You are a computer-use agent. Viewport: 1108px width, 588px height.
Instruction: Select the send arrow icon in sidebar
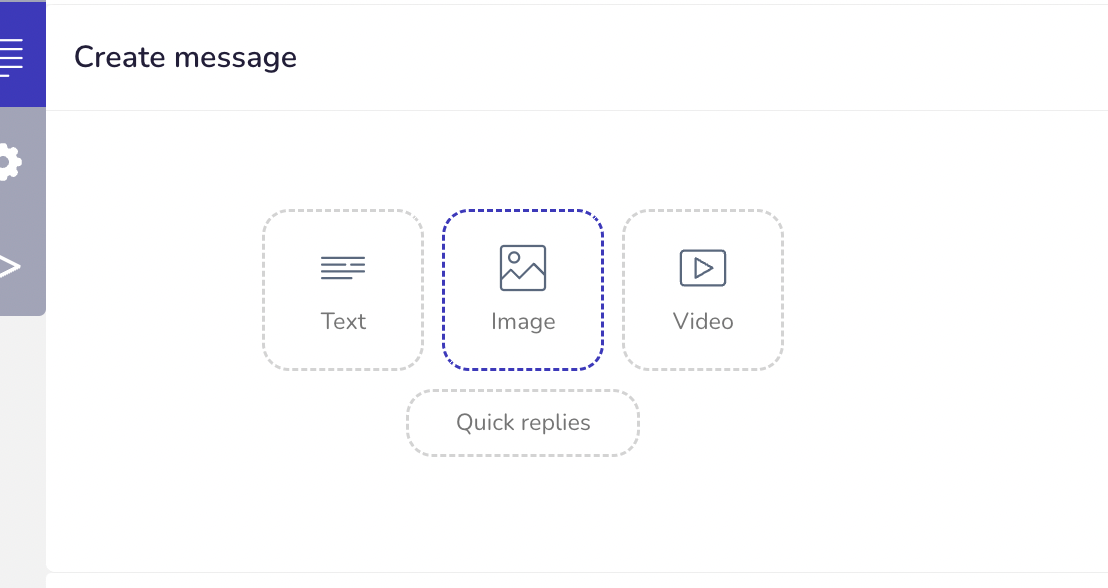9,266
